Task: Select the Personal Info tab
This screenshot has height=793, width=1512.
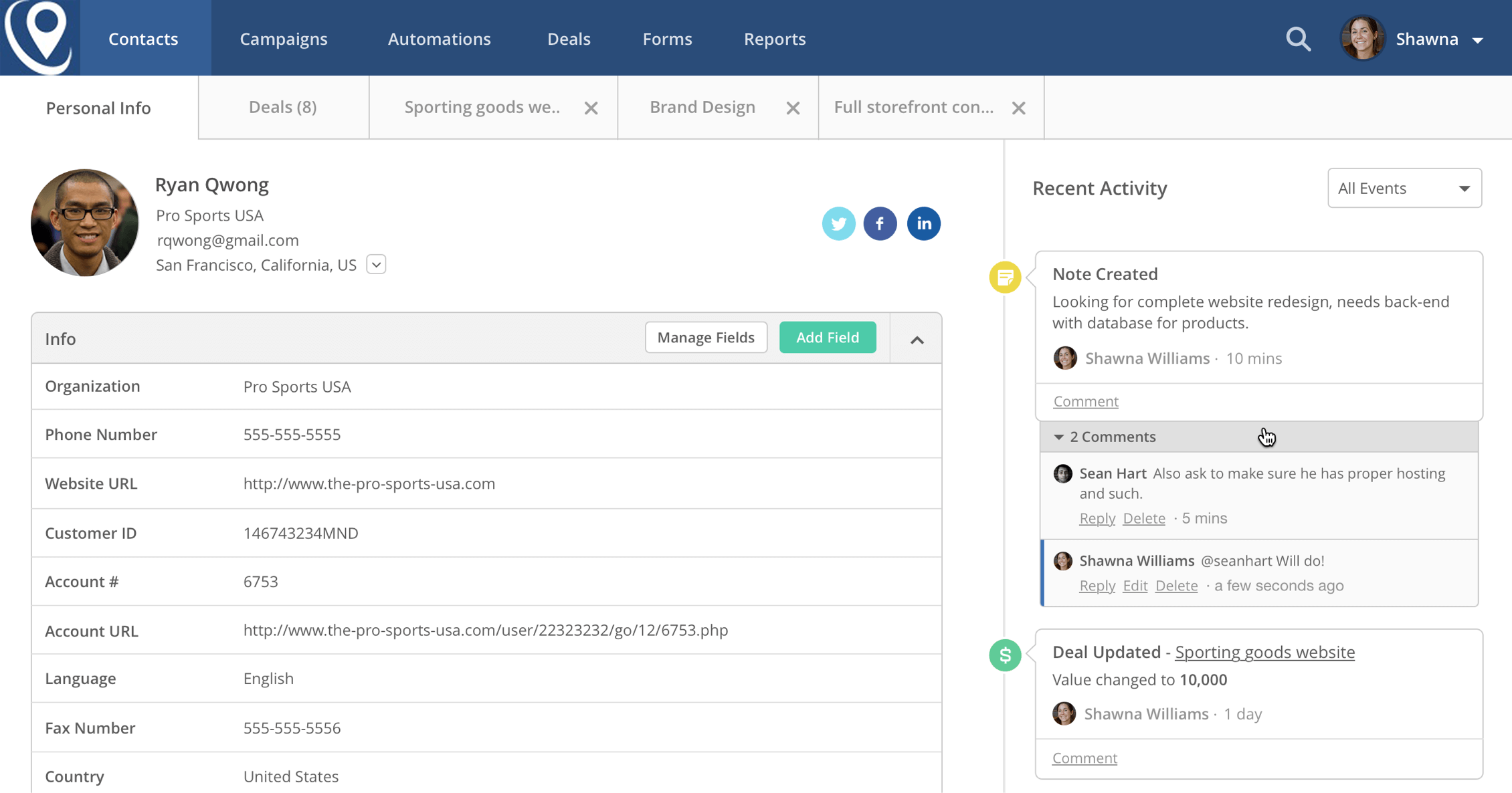Action: [99, 107]
